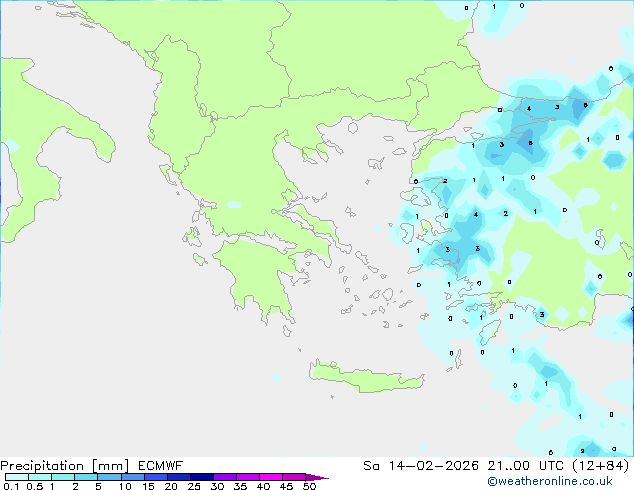Viewport: 634px width, 490px height.
Task: Select the 30–35 mm purple legend swatch
Action: pyautogui.click(x=224, y=477)
